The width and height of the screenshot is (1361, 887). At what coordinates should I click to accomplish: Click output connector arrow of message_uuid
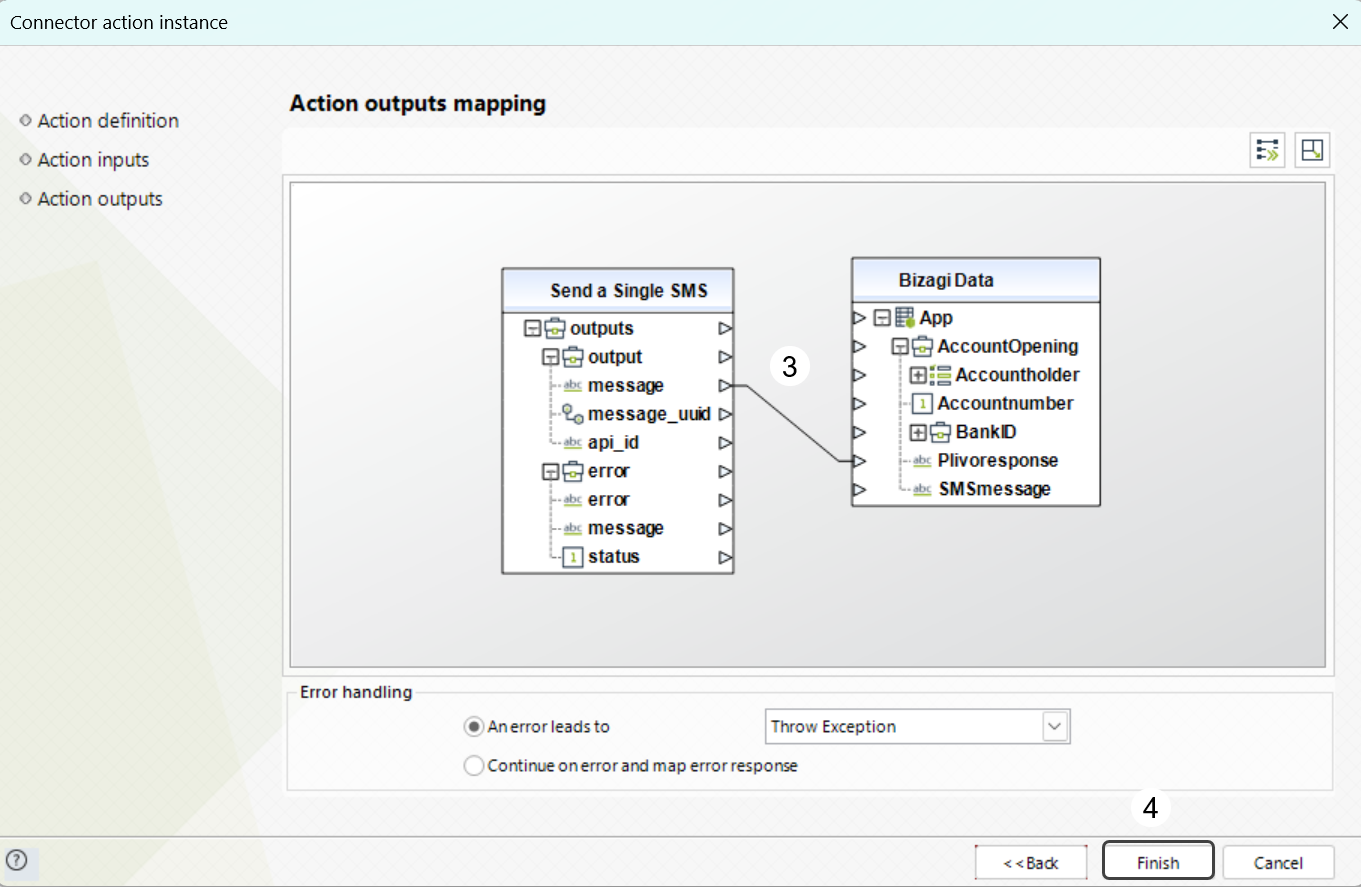[x=725, y=414]
